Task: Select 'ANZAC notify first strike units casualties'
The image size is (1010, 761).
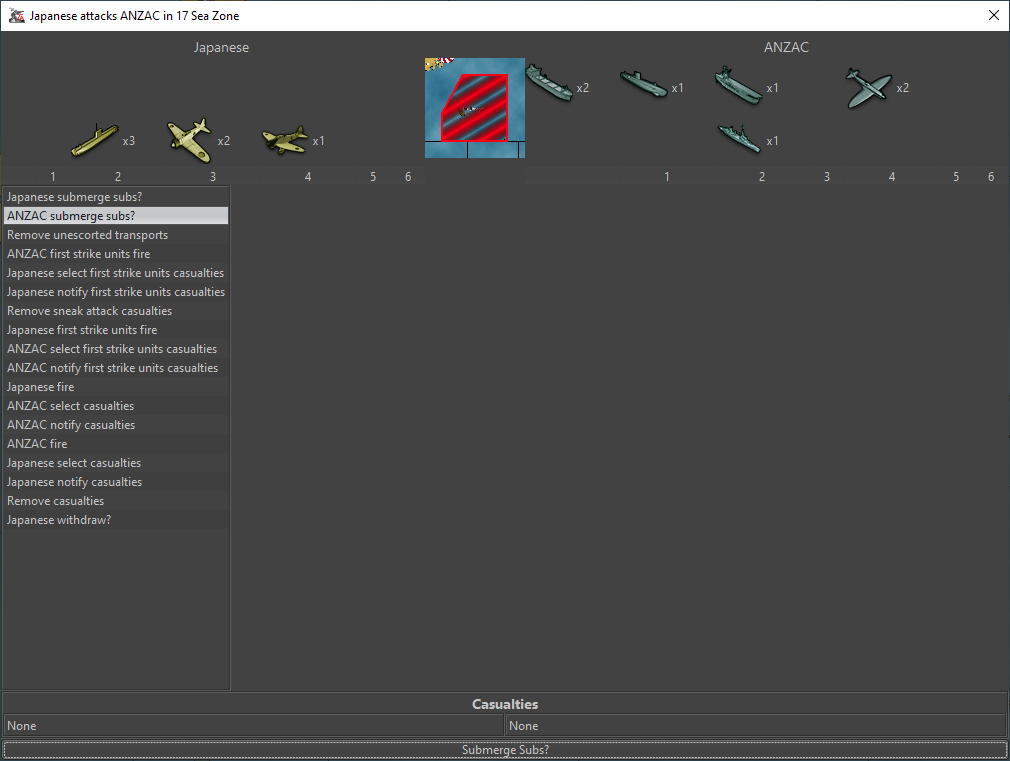Action: coord(116,368)
